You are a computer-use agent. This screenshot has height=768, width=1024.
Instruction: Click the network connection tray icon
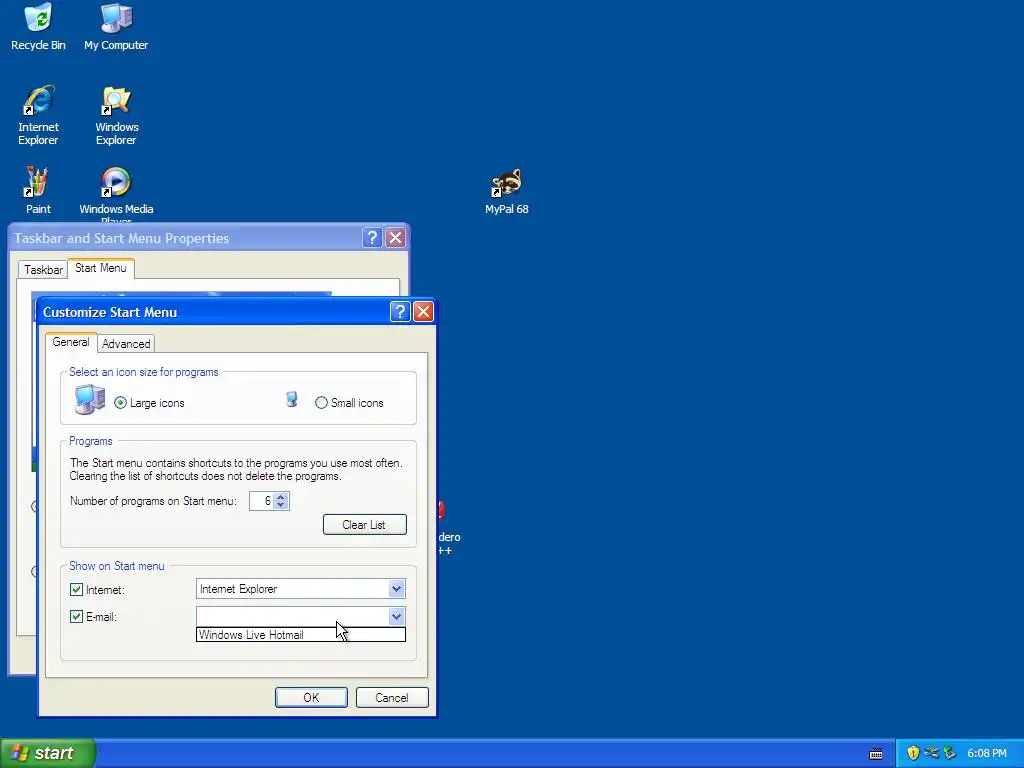point(931,753)
